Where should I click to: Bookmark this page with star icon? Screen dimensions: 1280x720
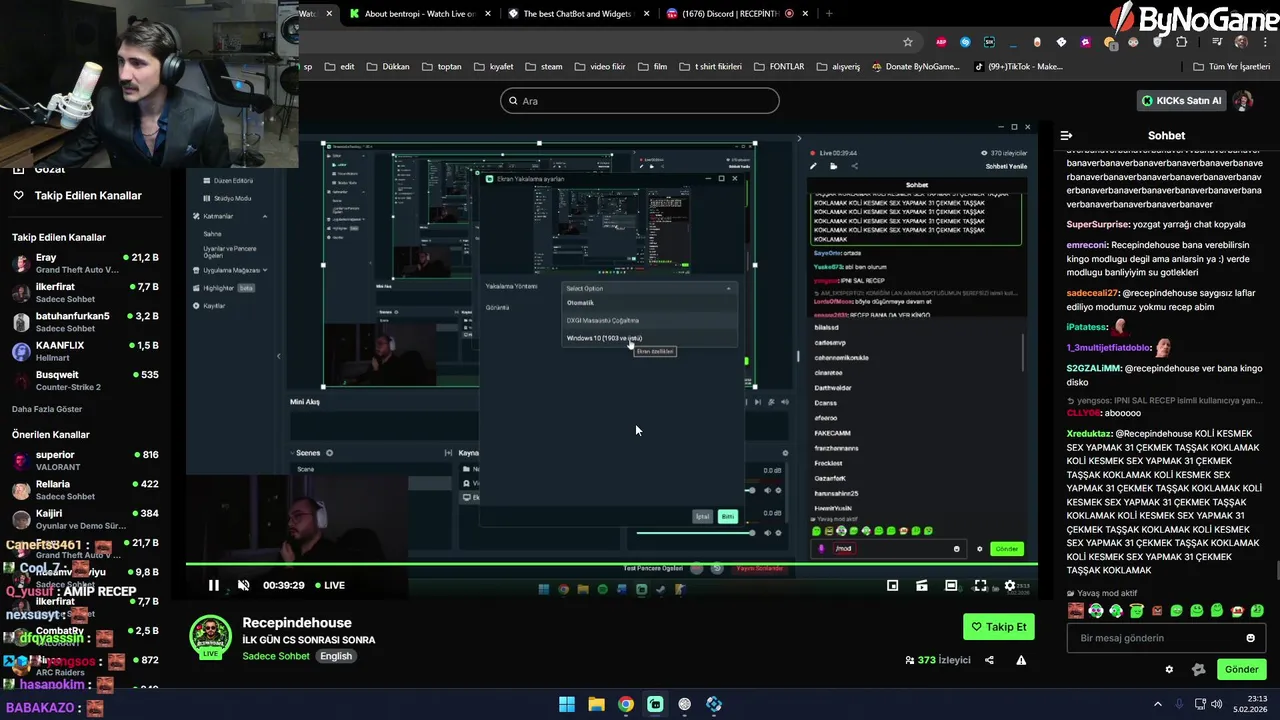click(908, 42)
